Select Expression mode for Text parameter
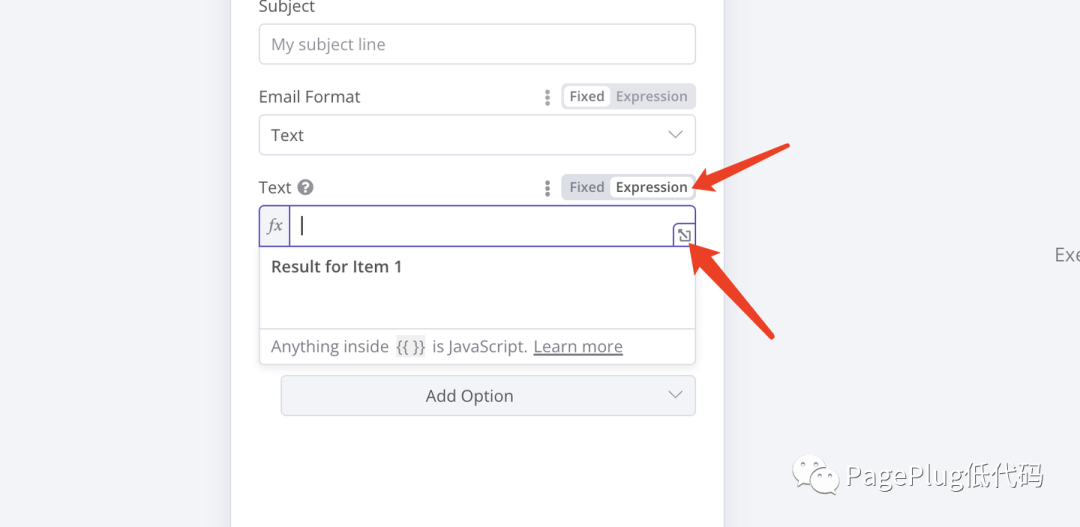This screenshot has height=527, width=1080. coord(651,188)
